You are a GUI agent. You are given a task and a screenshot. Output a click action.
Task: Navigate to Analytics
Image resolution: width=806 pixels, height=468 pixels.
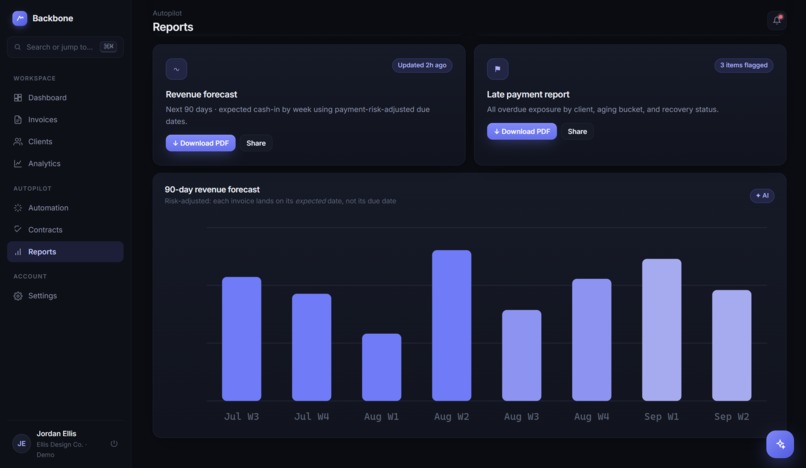(65, 164)
